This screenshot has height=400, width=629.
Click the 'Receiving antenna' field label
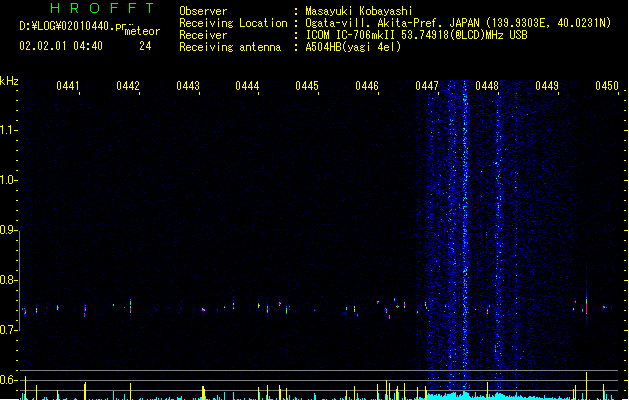[x=230, y=47]
